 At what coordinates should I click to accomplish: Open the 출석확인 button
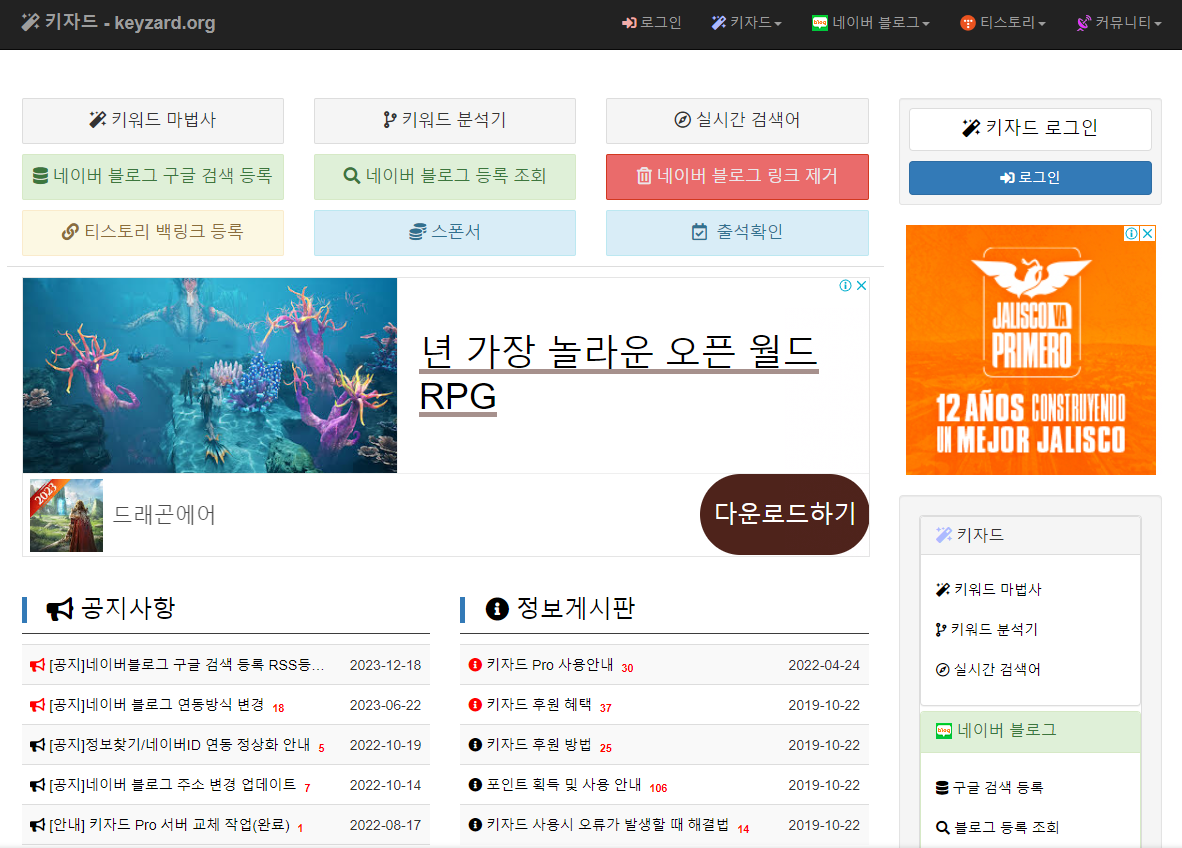[x=737, y=232]
